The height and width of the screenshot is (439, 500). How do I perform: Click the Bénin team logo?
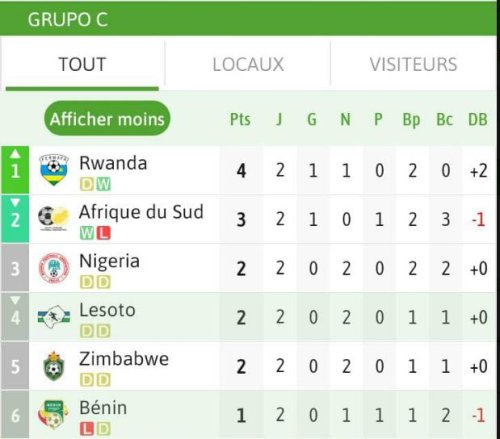pyautogui.click(x=54, y=415)
